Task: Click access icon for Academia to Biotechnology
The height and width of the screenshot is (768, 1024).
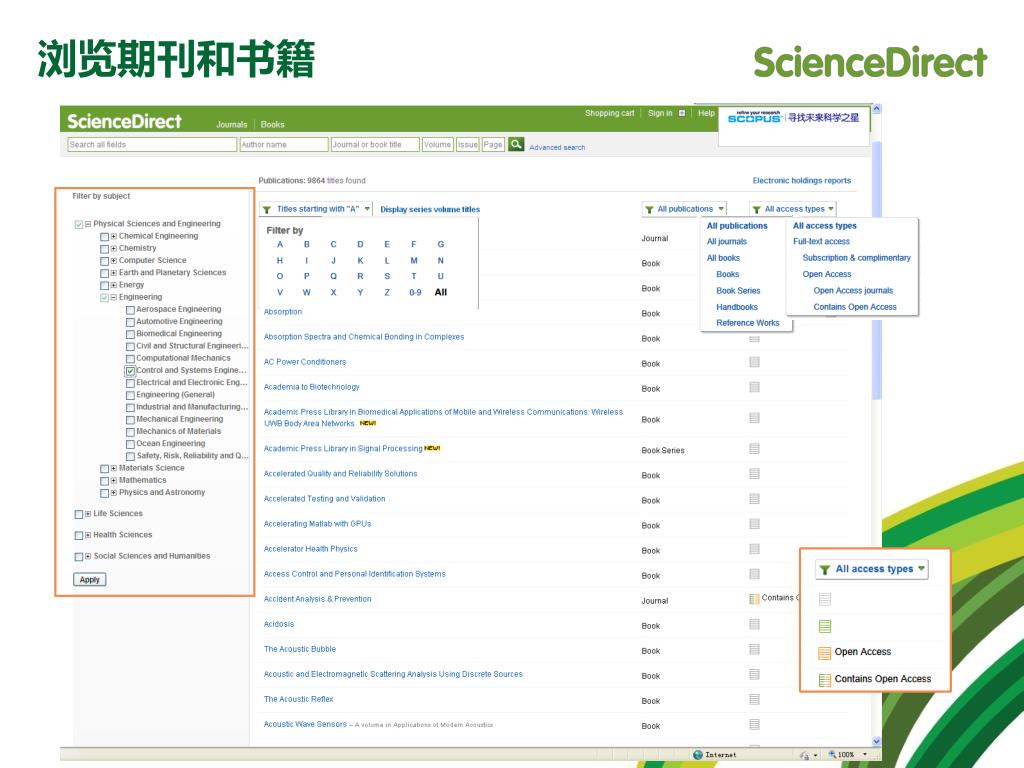Action: click(x=754, y=387)
